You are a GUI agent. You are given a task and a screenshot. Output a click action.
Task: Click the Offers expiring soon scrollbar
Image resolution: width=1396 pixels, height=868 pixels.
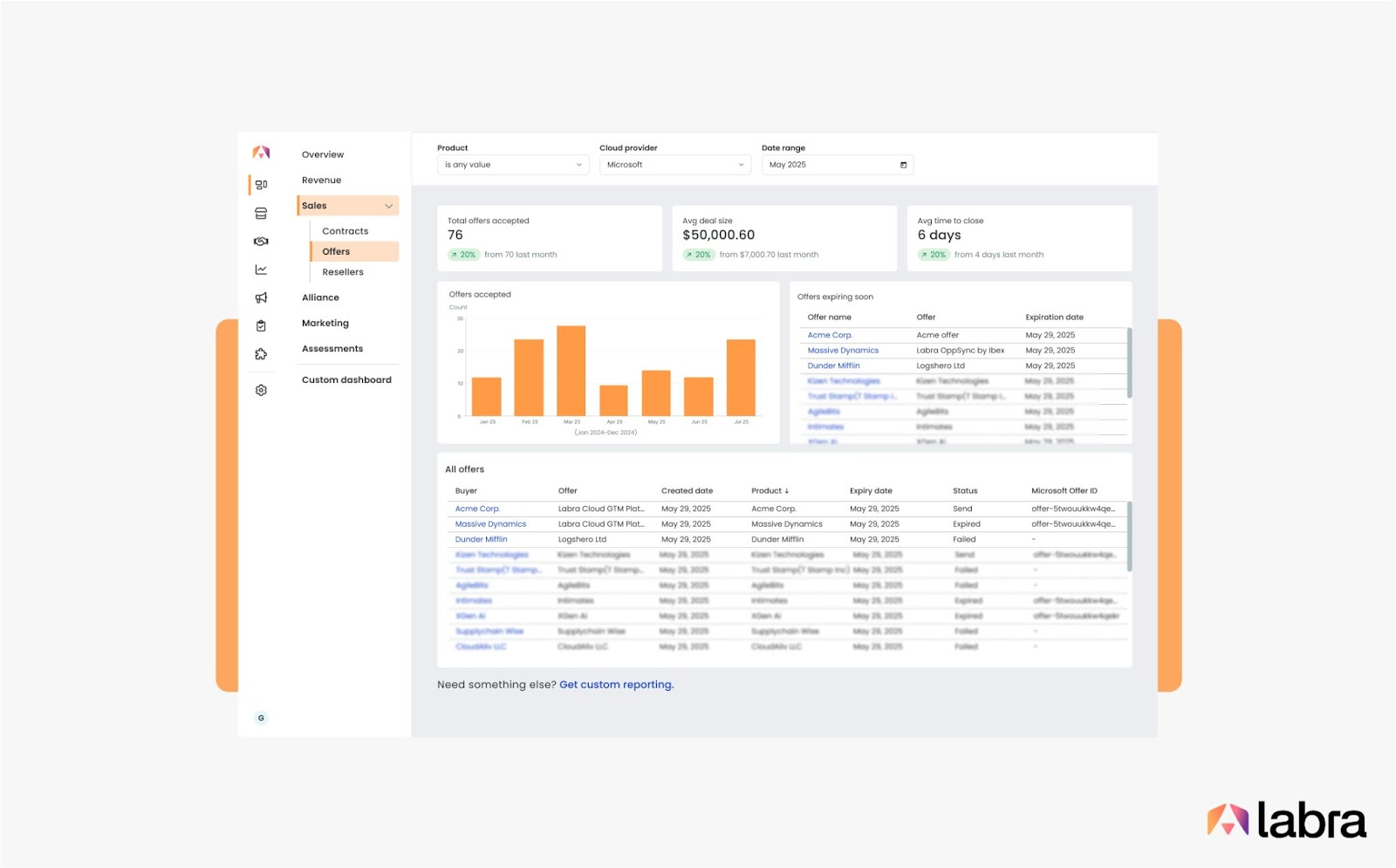(x=1129, y=363)
